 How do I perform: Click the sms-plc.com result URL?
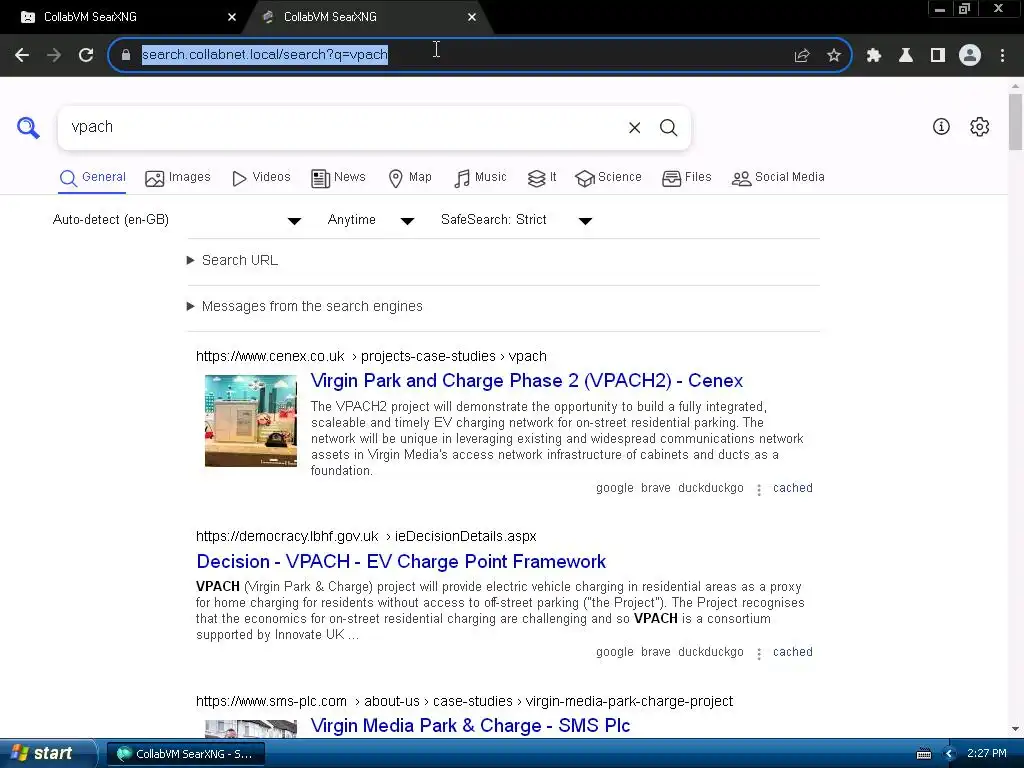[464, 701]
